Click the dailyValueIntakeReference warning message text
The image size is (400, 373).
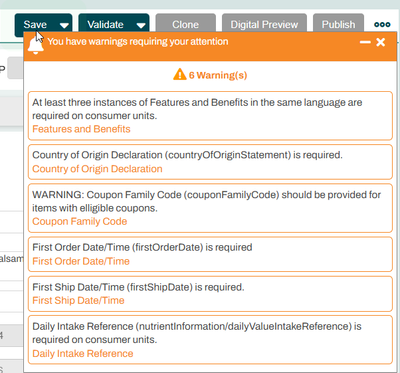tap(197, 333)
